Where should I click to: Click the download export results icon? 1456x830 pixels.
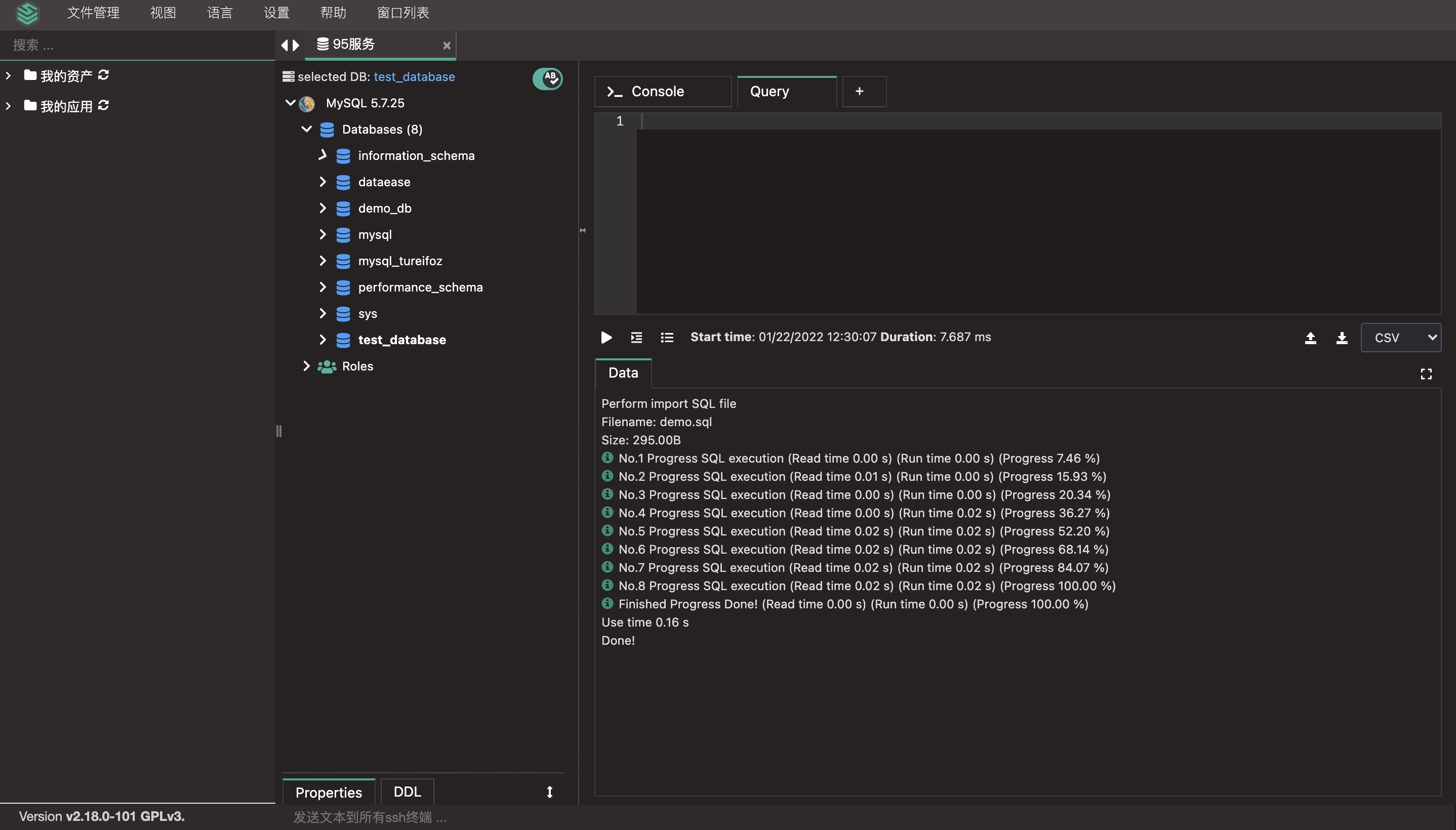(x=1342, y=338)
